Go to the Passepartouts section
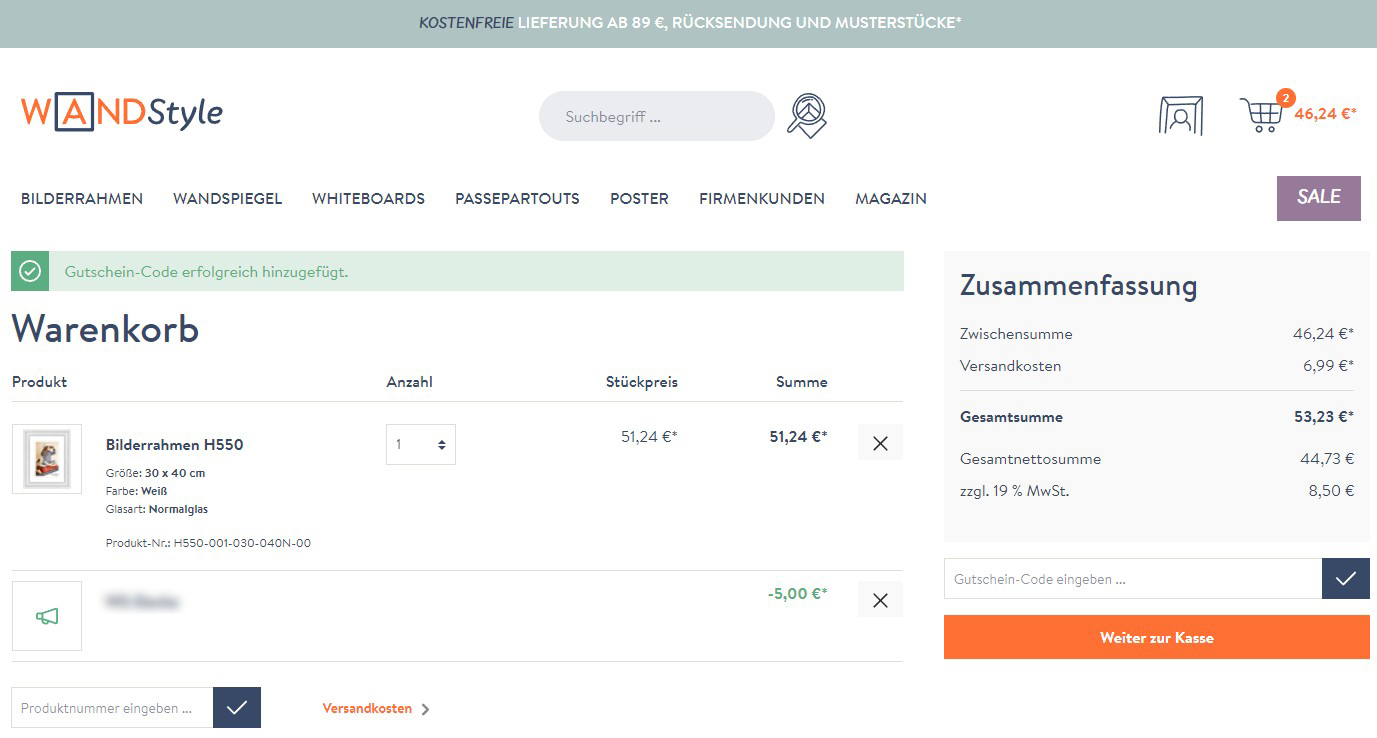 (x=517, y=199)
